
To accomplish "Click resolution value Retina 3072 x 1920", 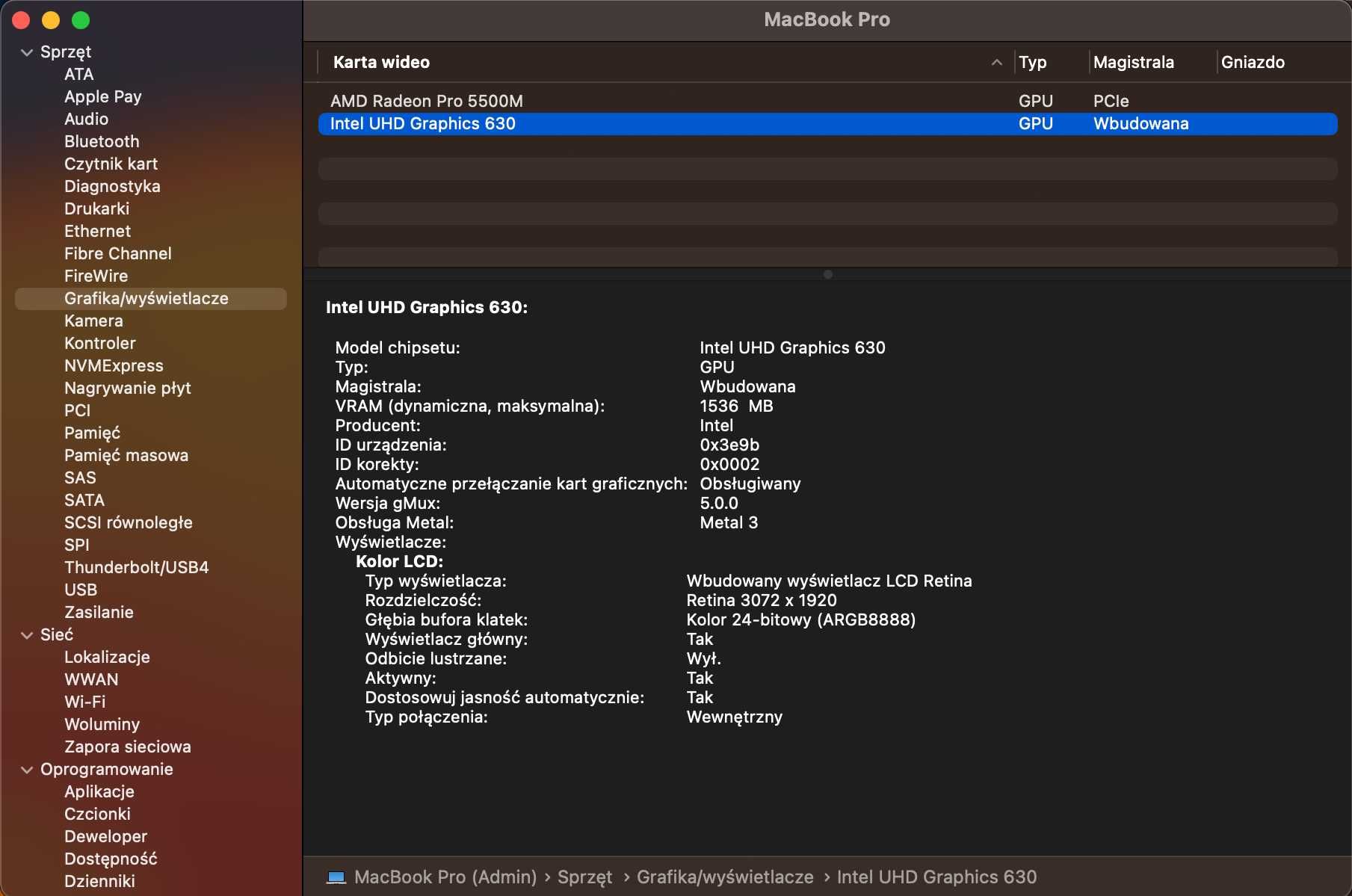I will pos(762,601).
